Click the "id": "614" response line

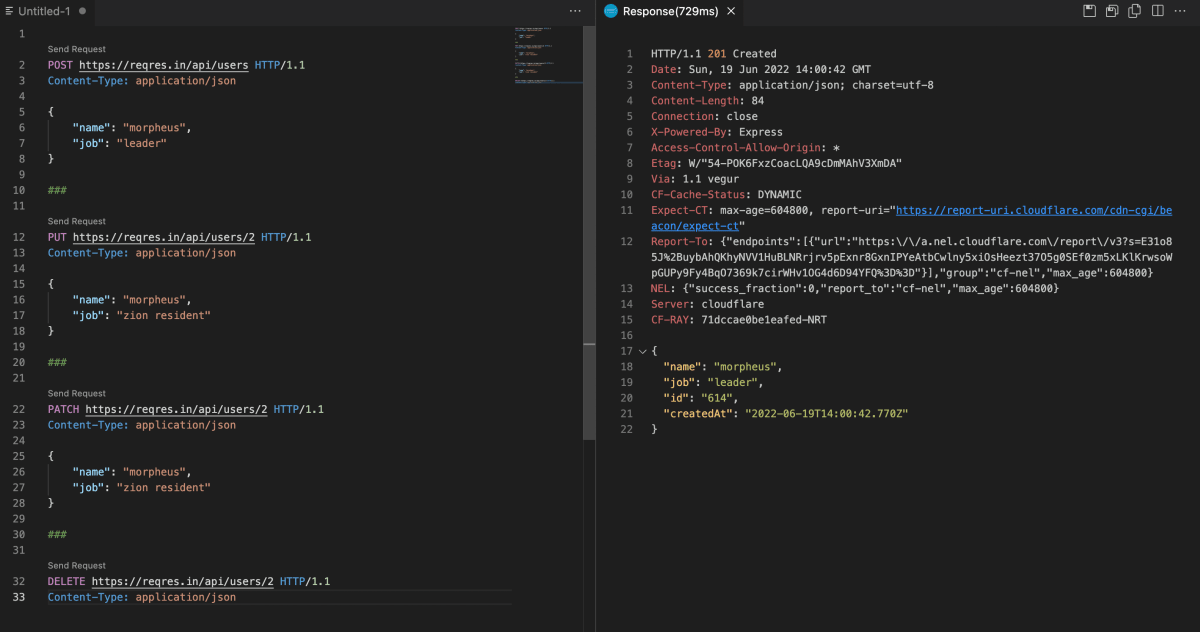tap(704, 398)
